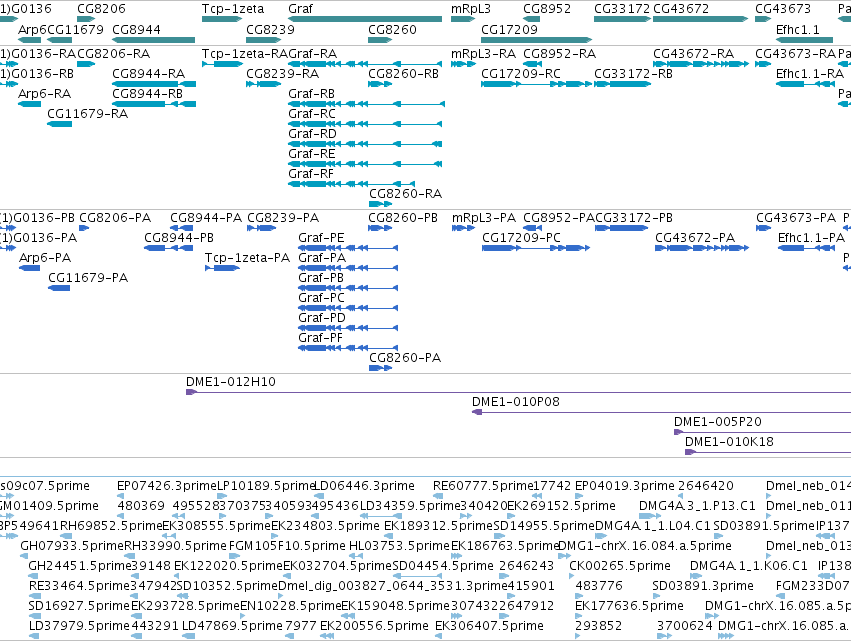Open the Graf-PA protein label
Viewport: 851px width, 641px height.
(322, 258)
